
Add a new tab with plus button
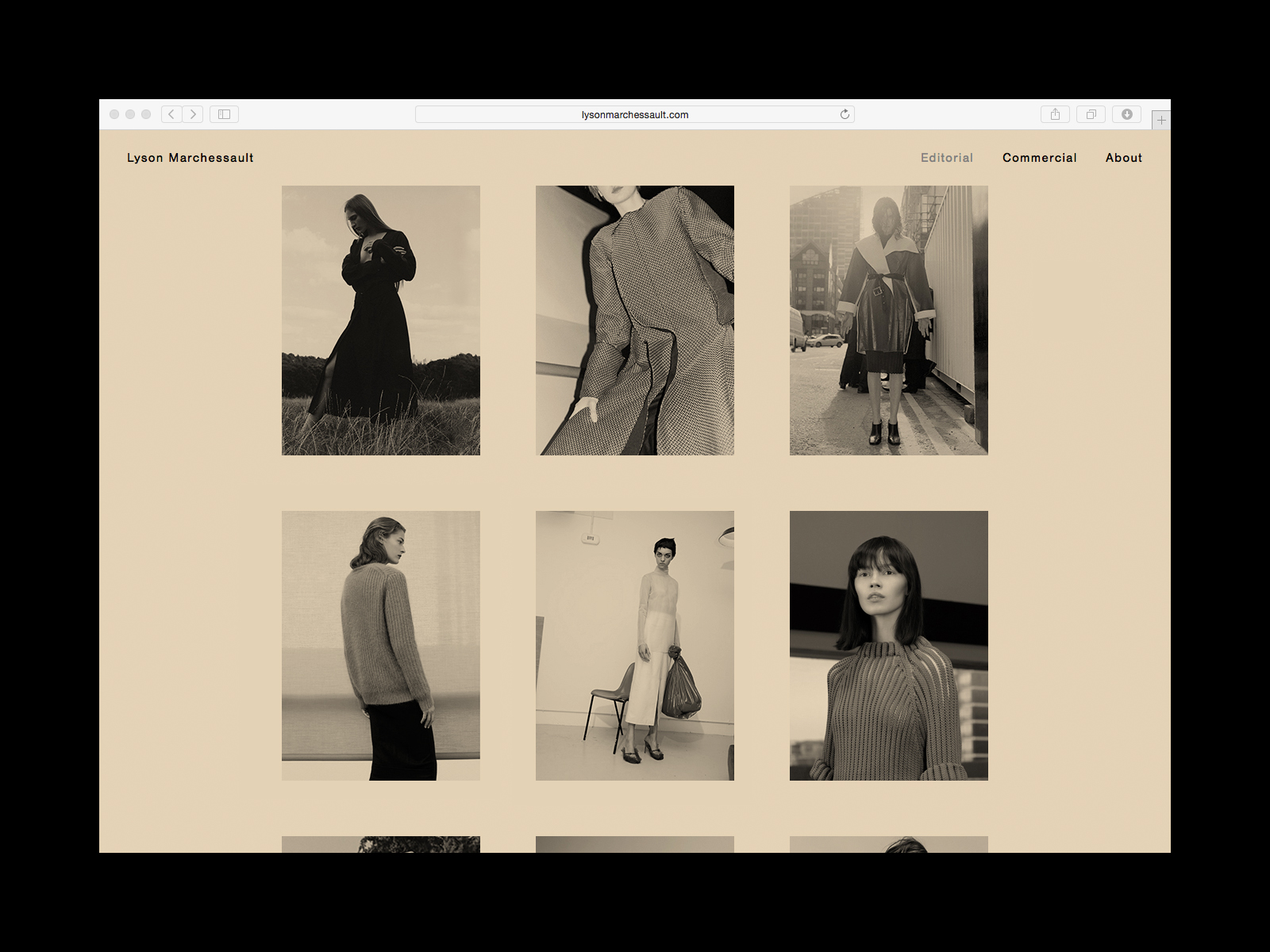pos(1161,120)
